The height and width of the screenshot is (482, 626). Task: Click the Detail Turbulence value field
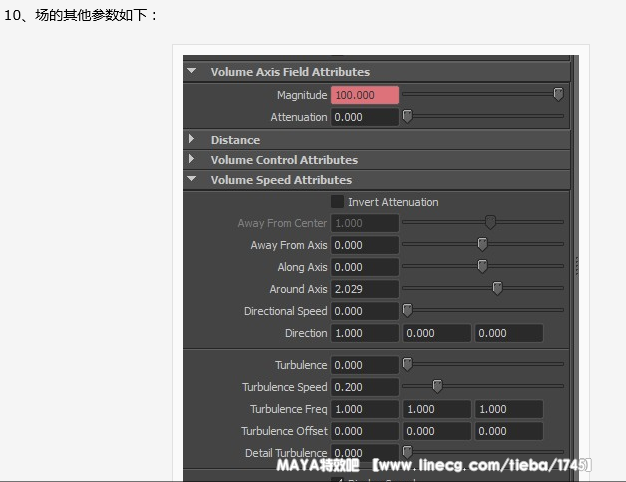pos(365,453)
